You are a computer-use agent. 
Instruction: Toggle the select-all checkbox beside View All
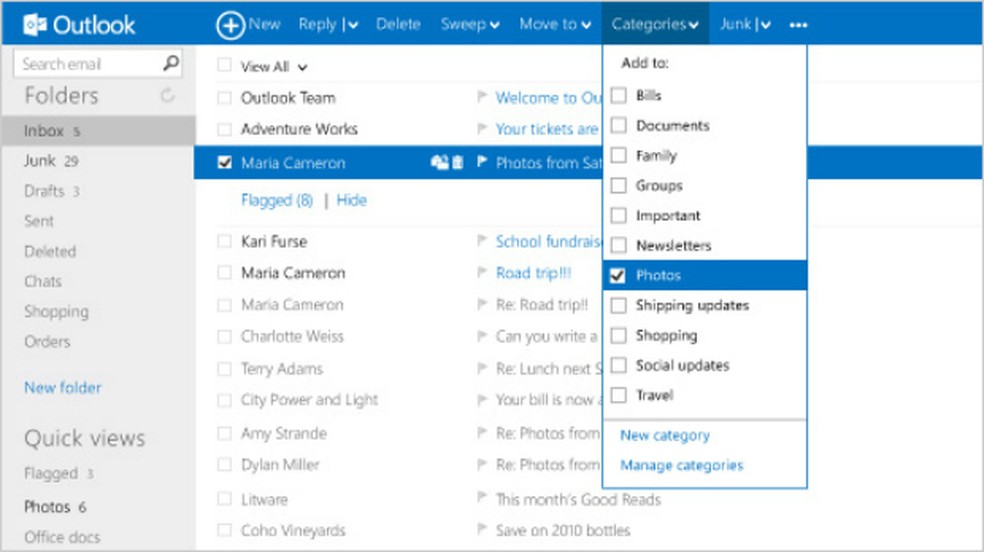coord(224,65)
